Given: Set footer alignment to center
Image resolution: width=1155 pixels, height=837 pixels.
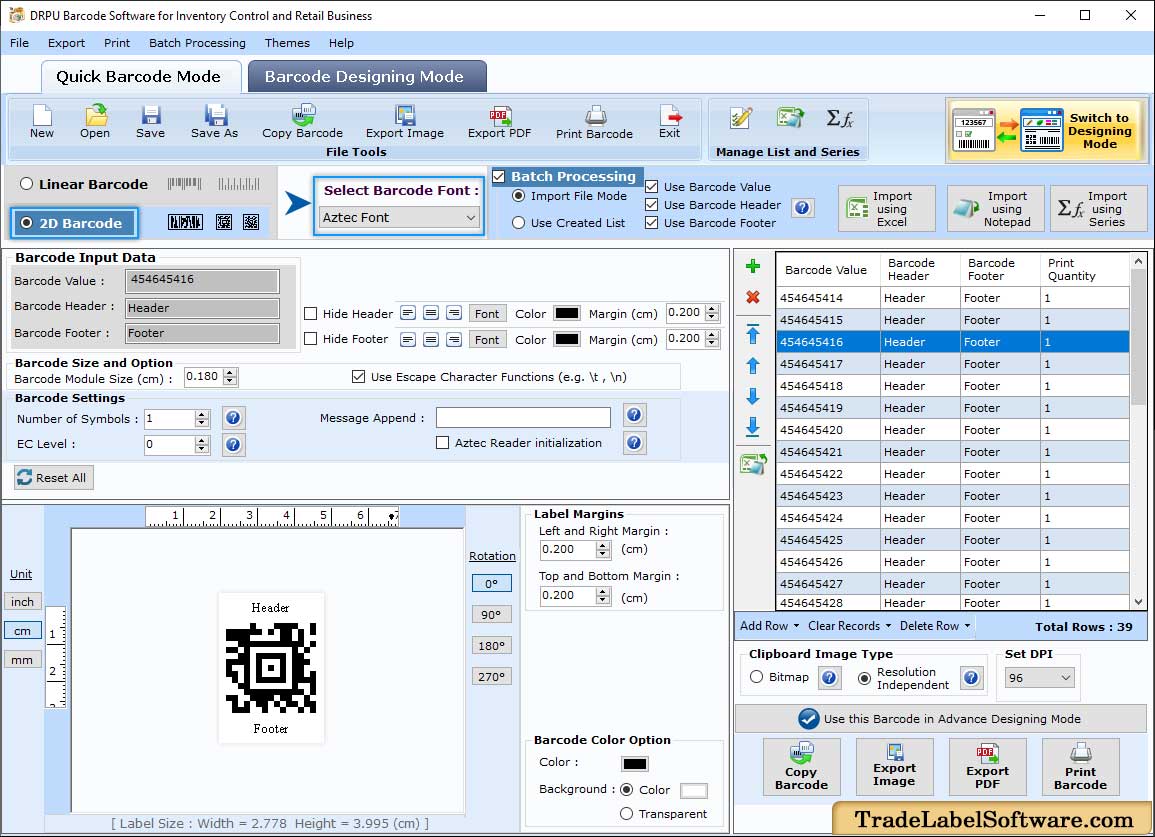Looking at the screenshot, I should (x=432, y=340).
